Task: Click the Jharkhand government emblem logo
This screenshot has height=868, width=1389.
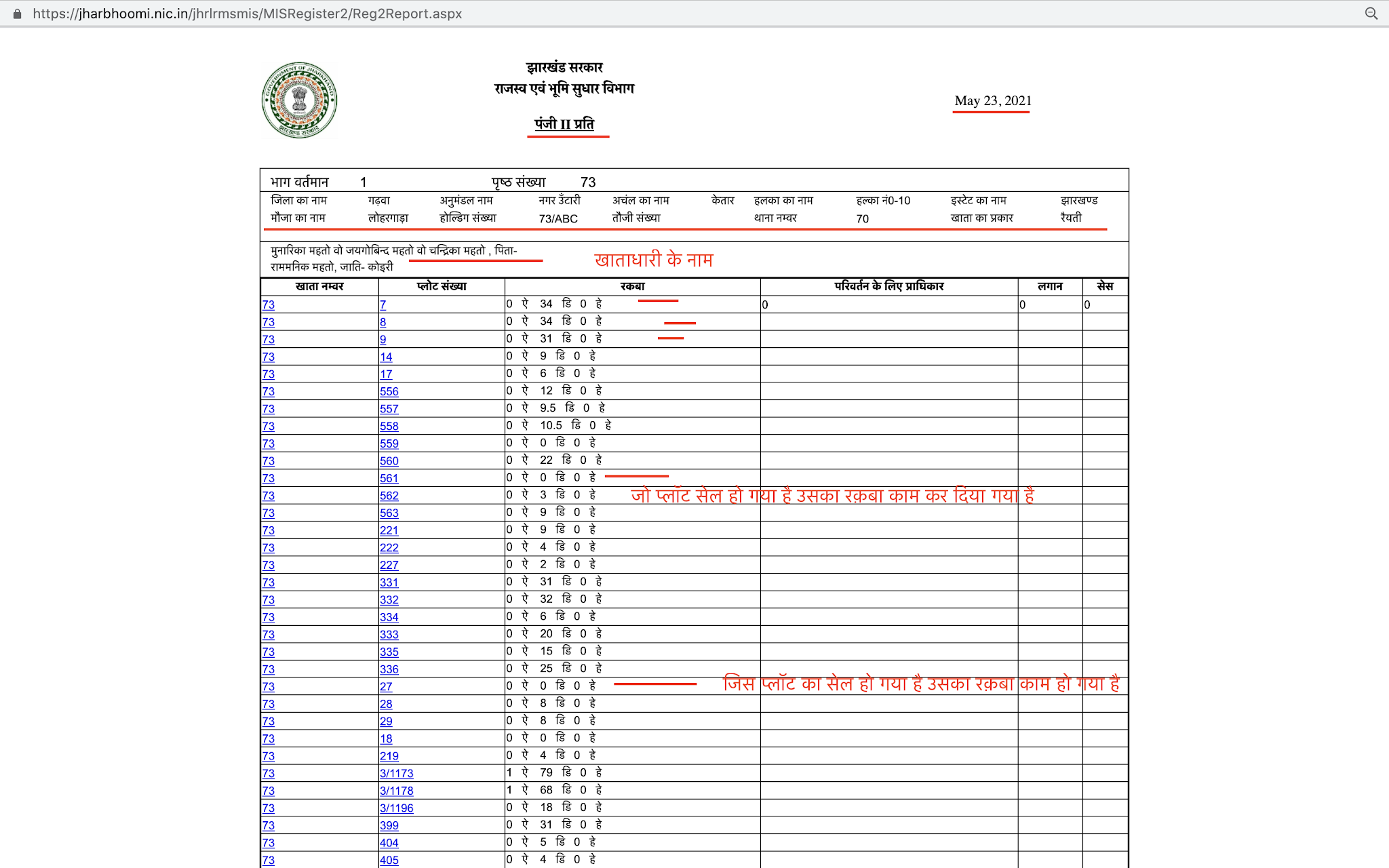Action: tap(299, 100)
